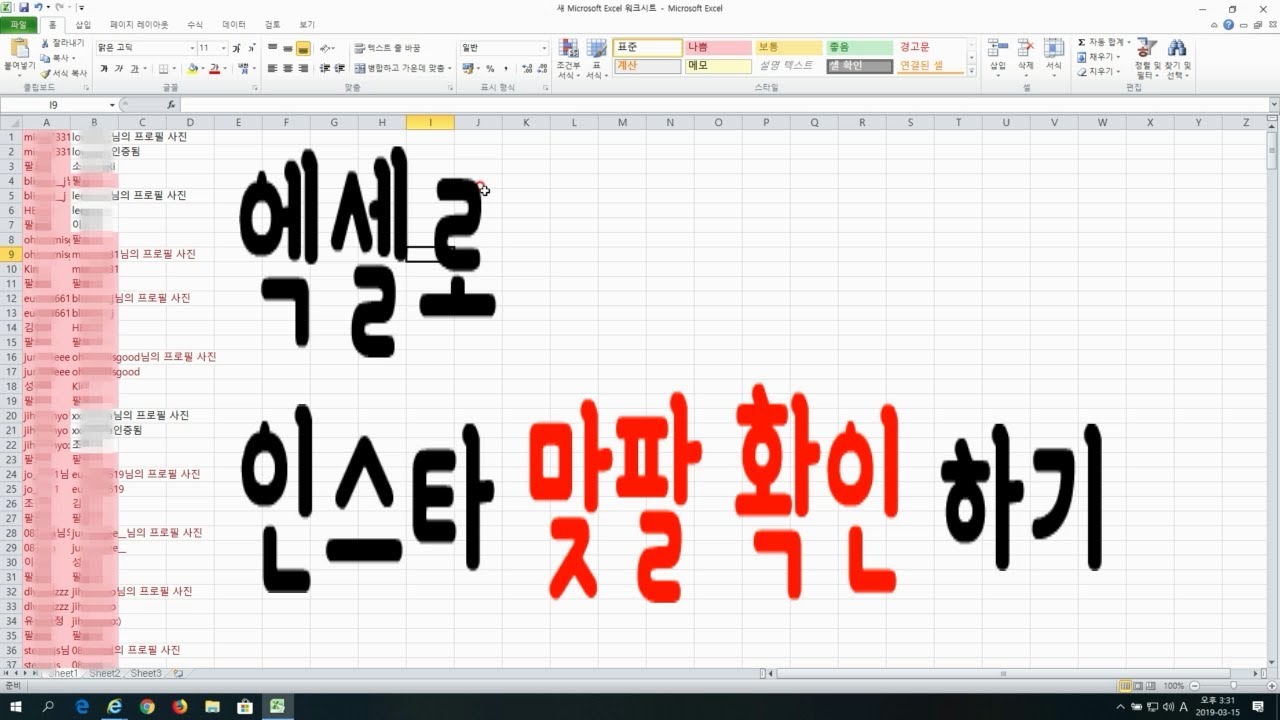The image size is (1280, 720).
Task: Click Insert cells (삽입)
Action: pyautogui.click(x=998, y=58)
